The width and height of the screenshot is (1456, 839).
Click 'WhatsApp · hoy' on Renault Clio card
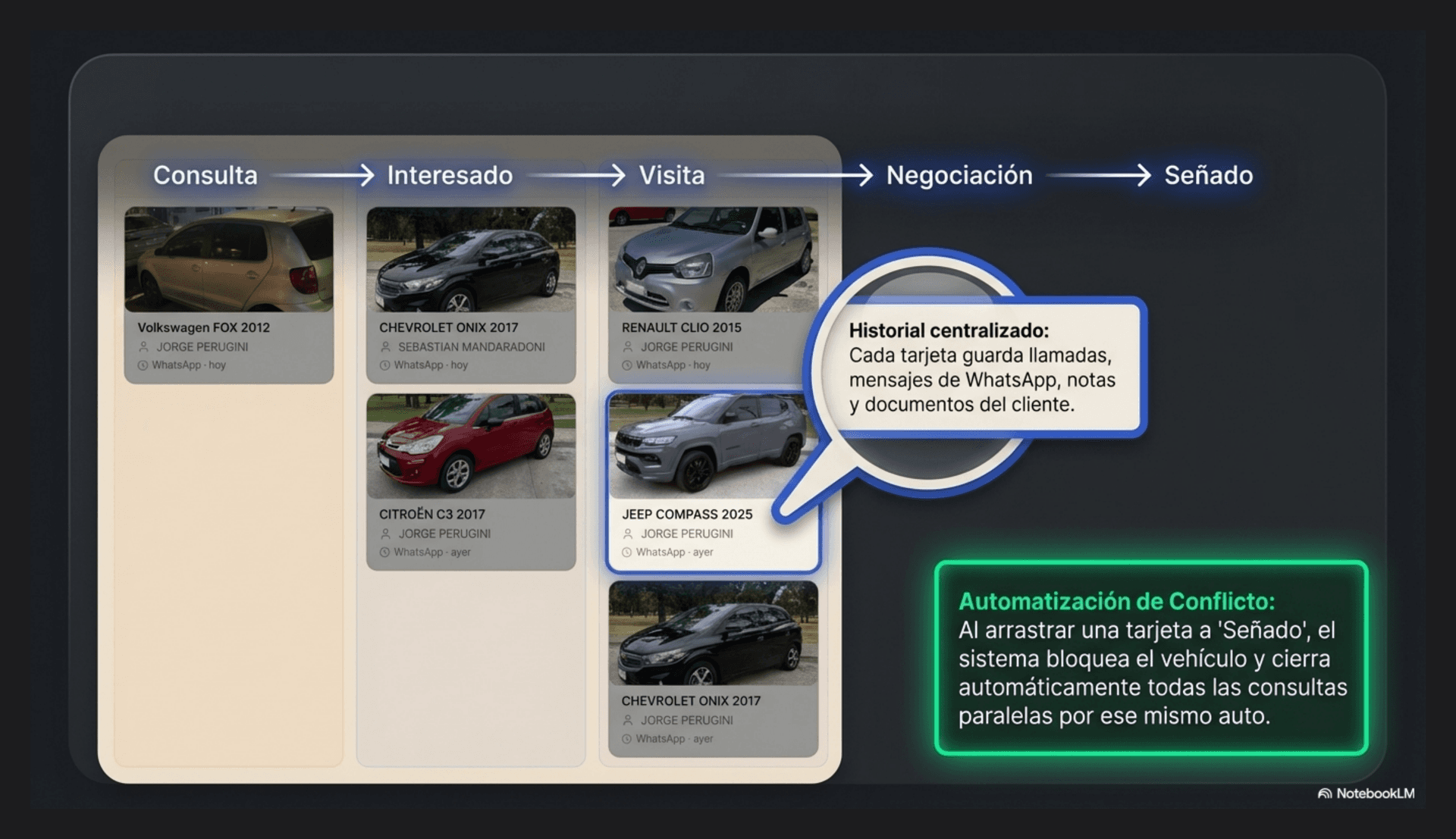[673, 365]
